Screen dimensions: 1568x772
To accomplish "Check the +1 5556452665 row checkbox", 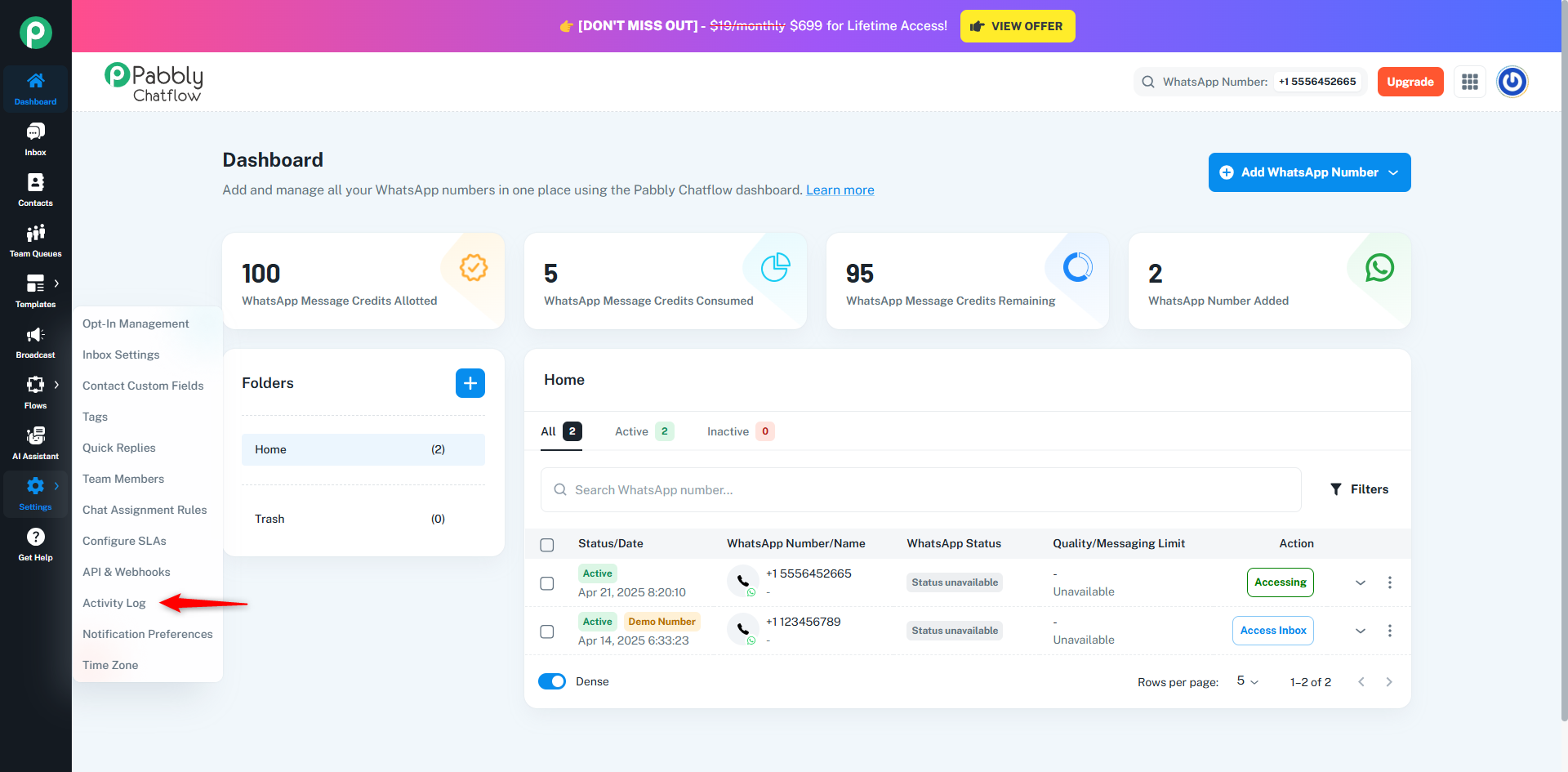I will (x=547, y=583).
